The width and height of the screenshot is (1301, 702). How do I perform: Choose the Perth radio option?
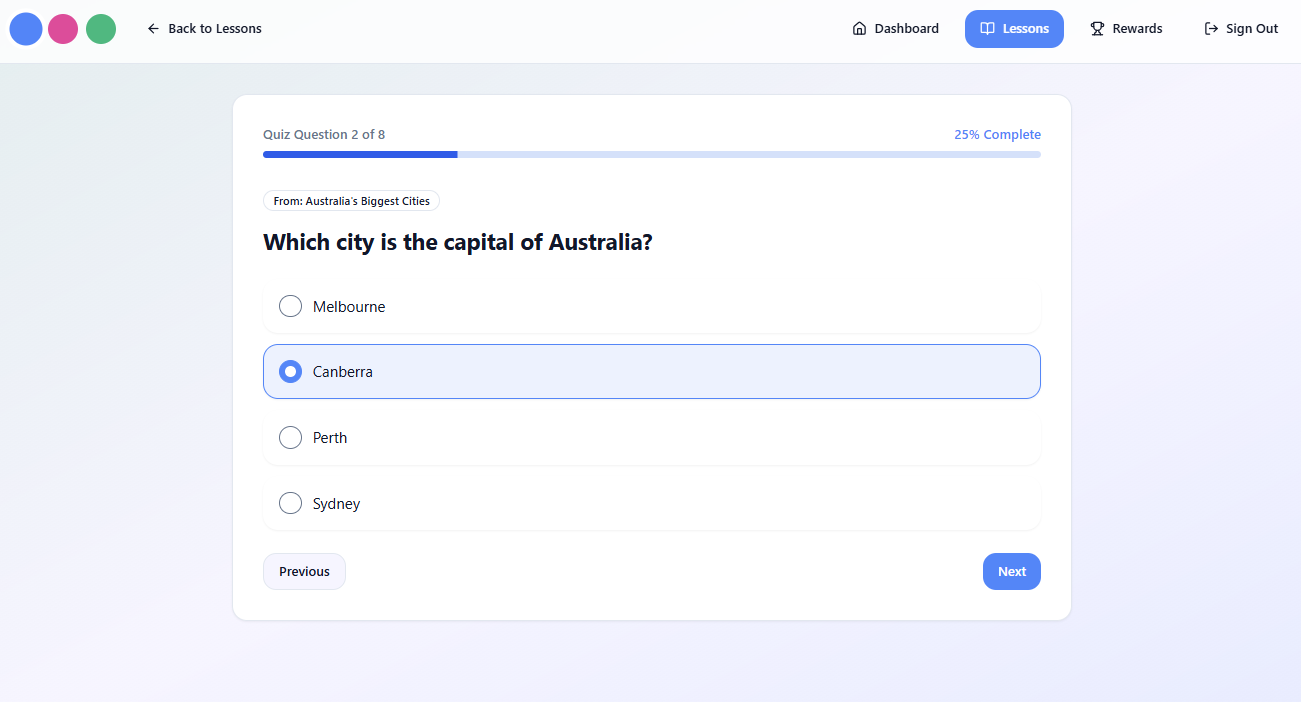tap(290, 438)
